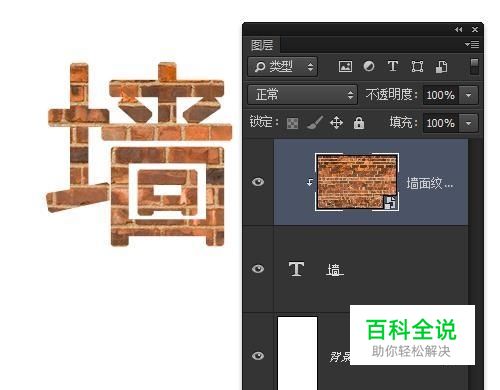This screenshot has width=500, height=390.
Task: Open the 正常 blend mode dropdown
Action: tap(302, 95)
